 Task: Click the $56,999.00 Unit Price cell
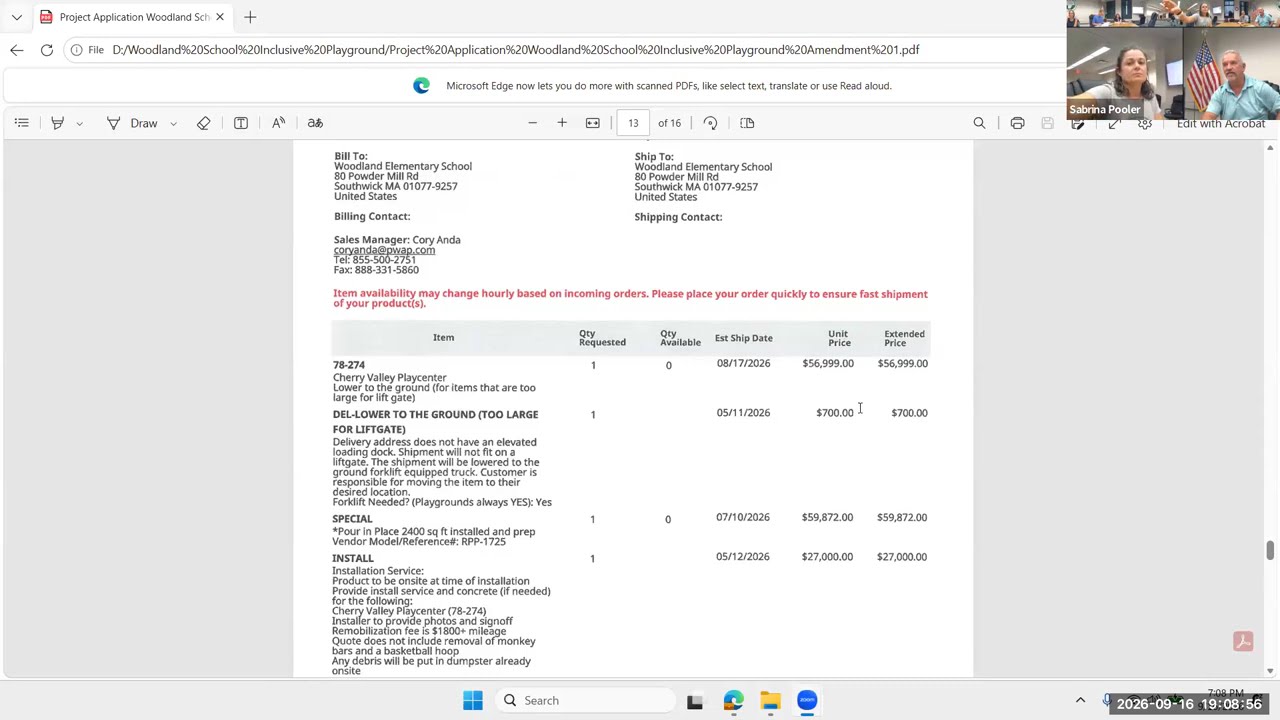pyautogui.click(x=828, y=364)
